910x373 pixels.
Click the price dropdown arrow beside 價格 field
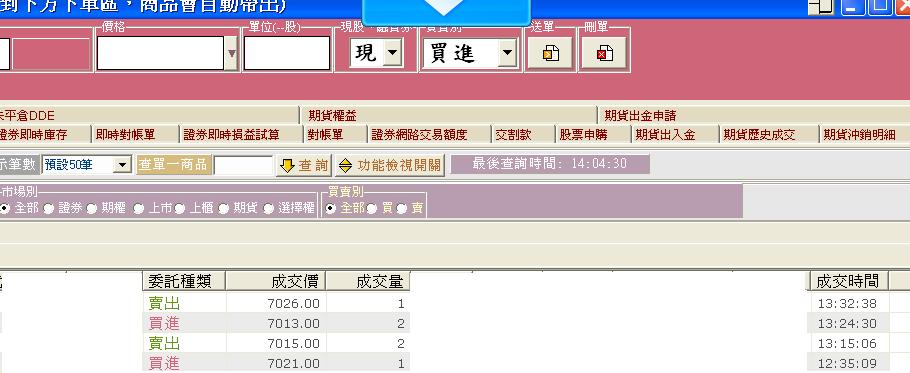point(232,53)
